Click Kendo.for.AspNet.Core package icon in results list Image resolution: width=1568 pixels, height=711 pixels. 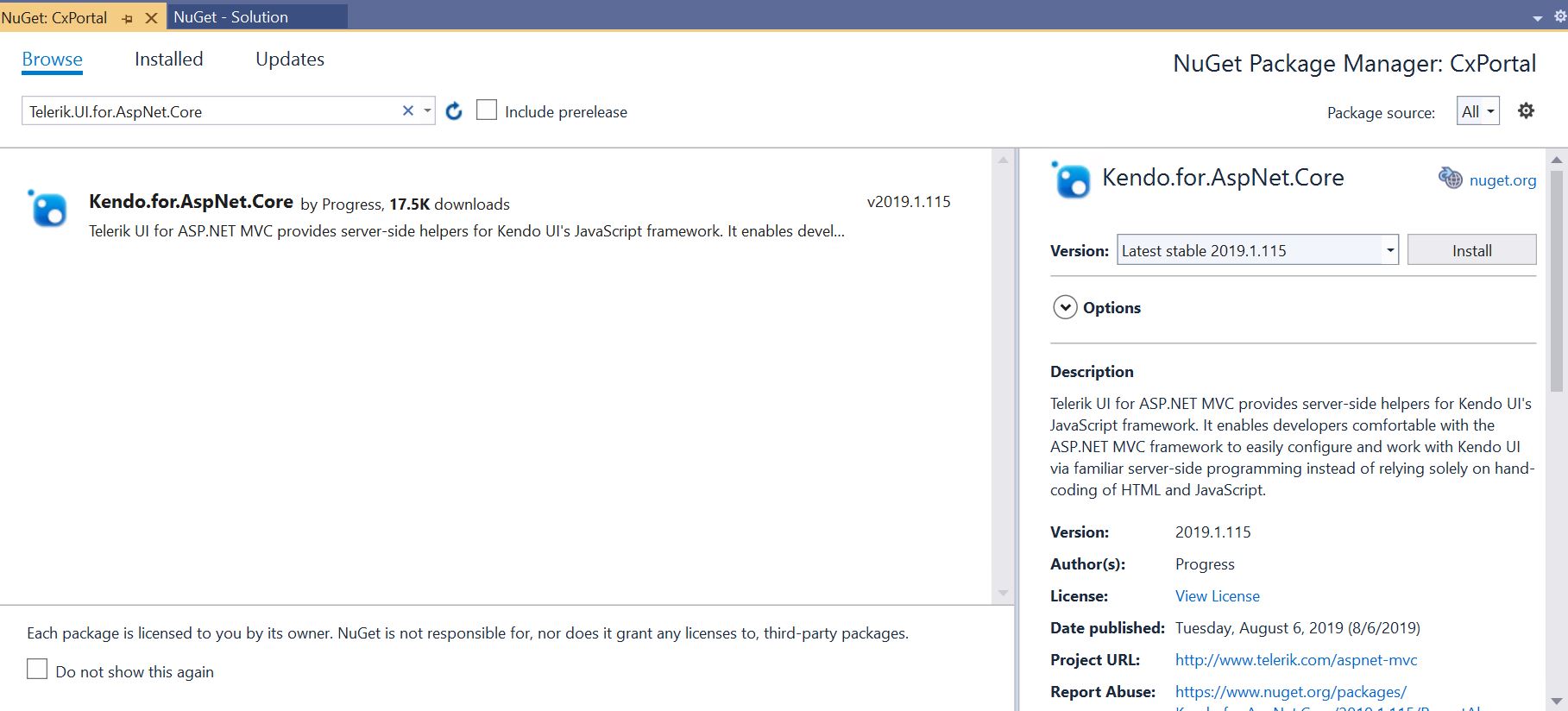click(47, 208)
